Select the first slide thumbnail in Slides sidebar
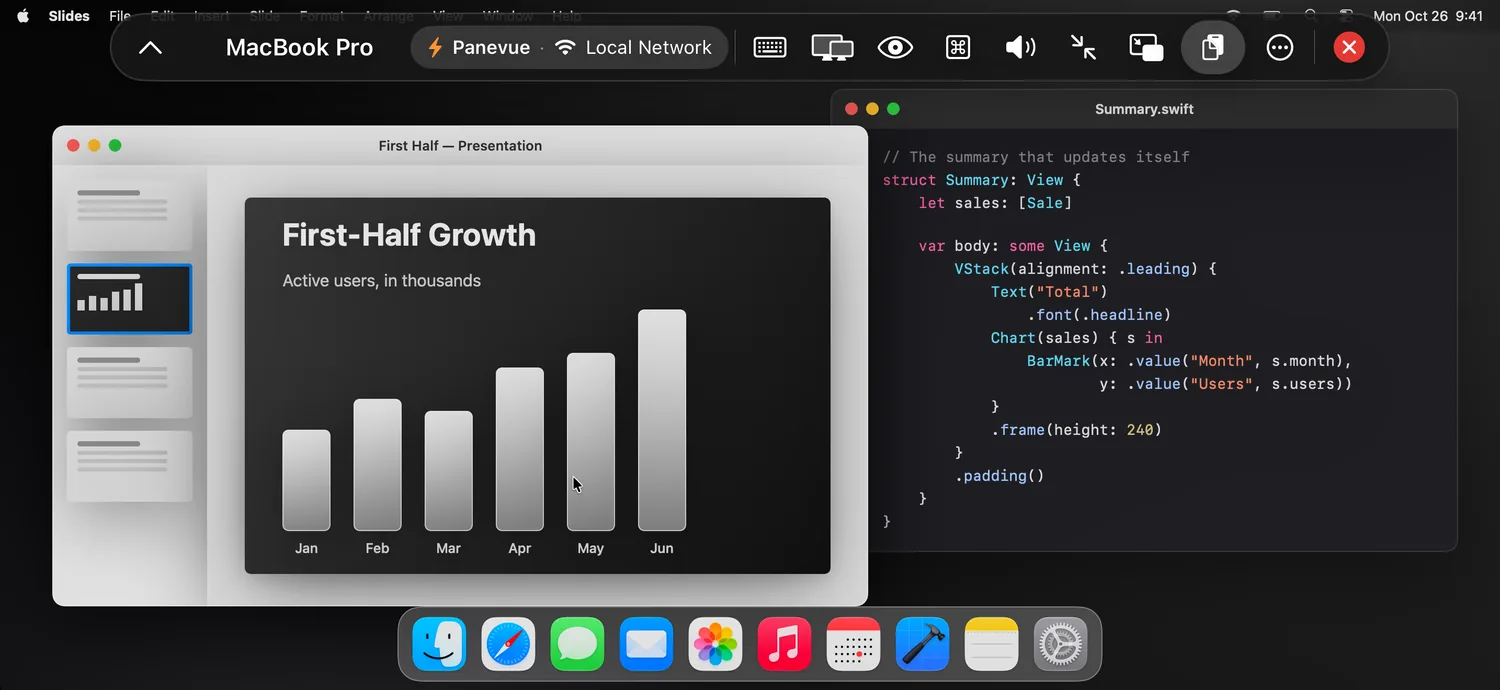Screen dimensions: 1500x690 point(129,215)
